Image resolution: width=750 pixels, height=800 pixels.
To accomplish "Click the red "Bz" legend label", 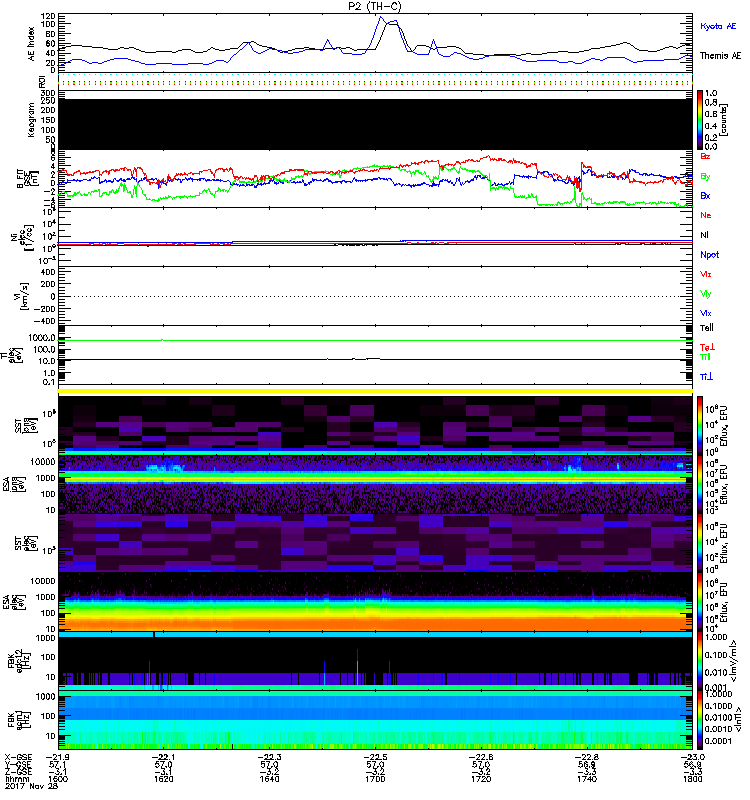I will [x=705, y=156].
